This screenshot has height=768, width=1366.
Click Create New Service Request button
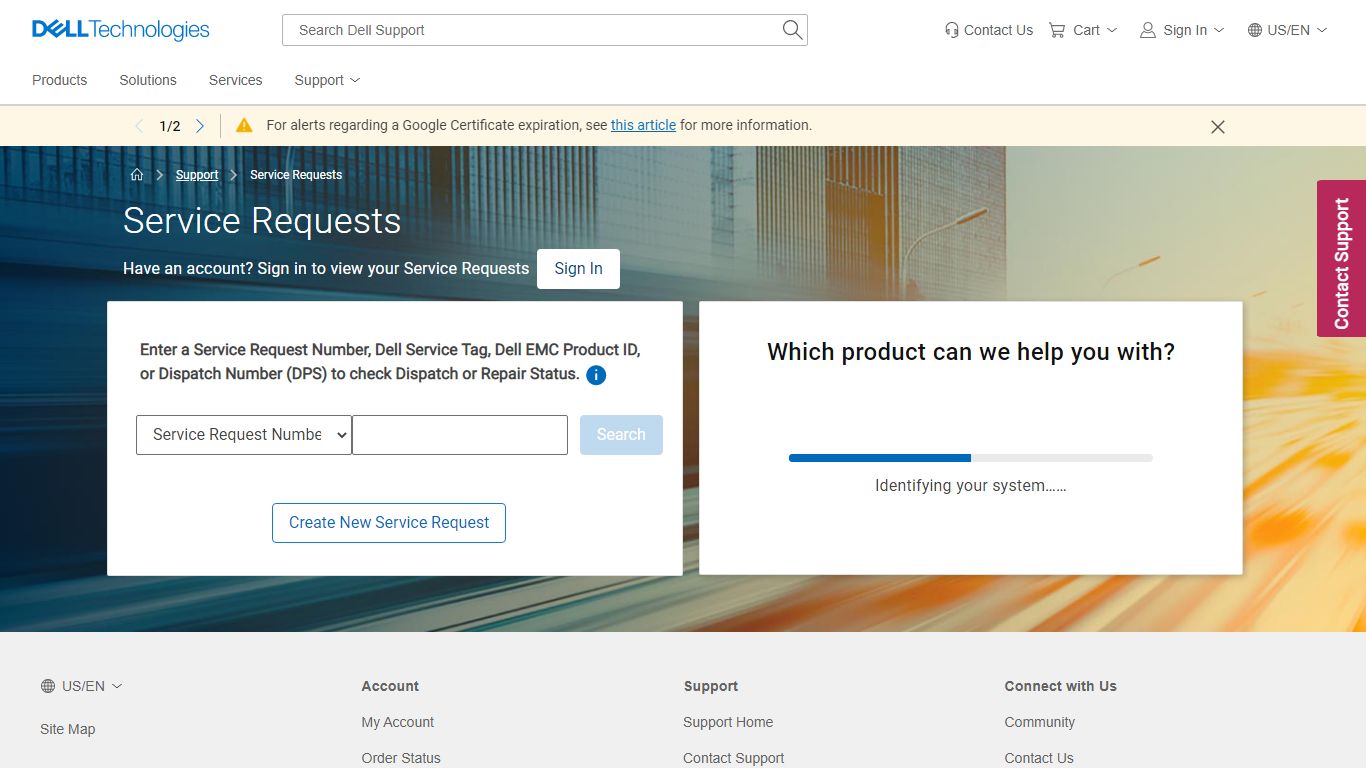[389, 523]
